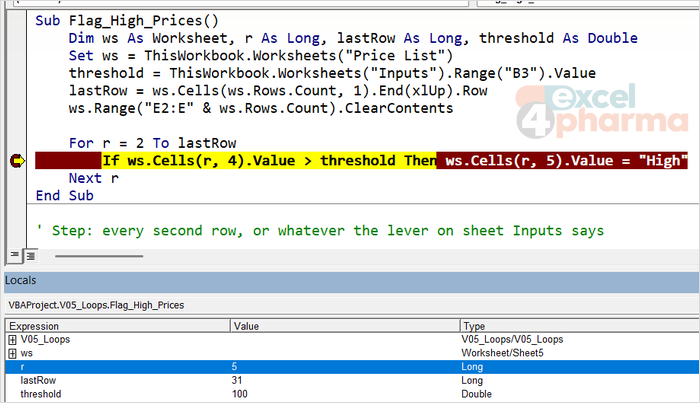Click the Dim ws As Worksheet line
The image size is (700, 403).
[353, 38]
